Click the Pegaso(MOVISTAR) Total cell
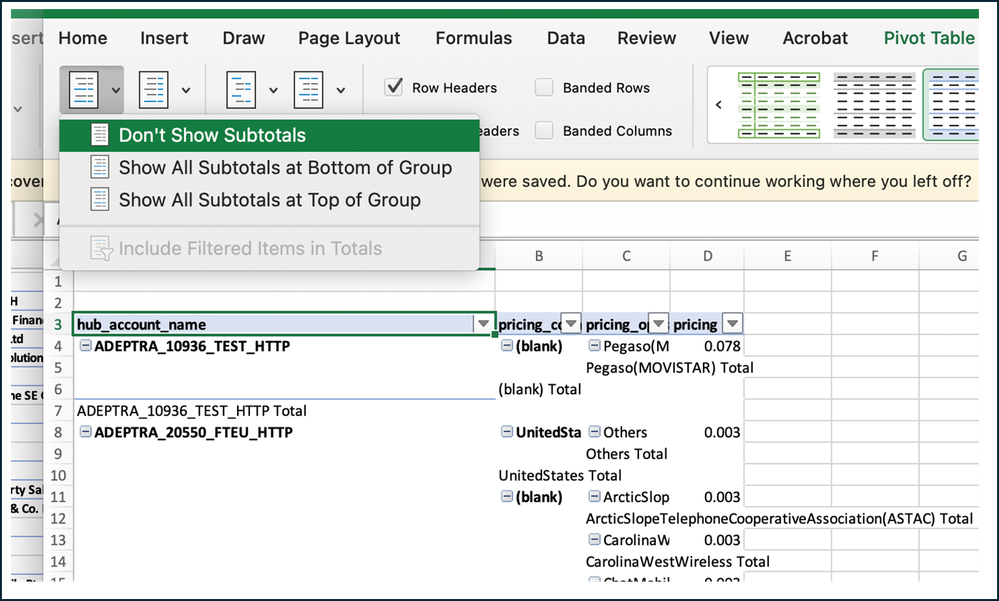 (670, 368)
